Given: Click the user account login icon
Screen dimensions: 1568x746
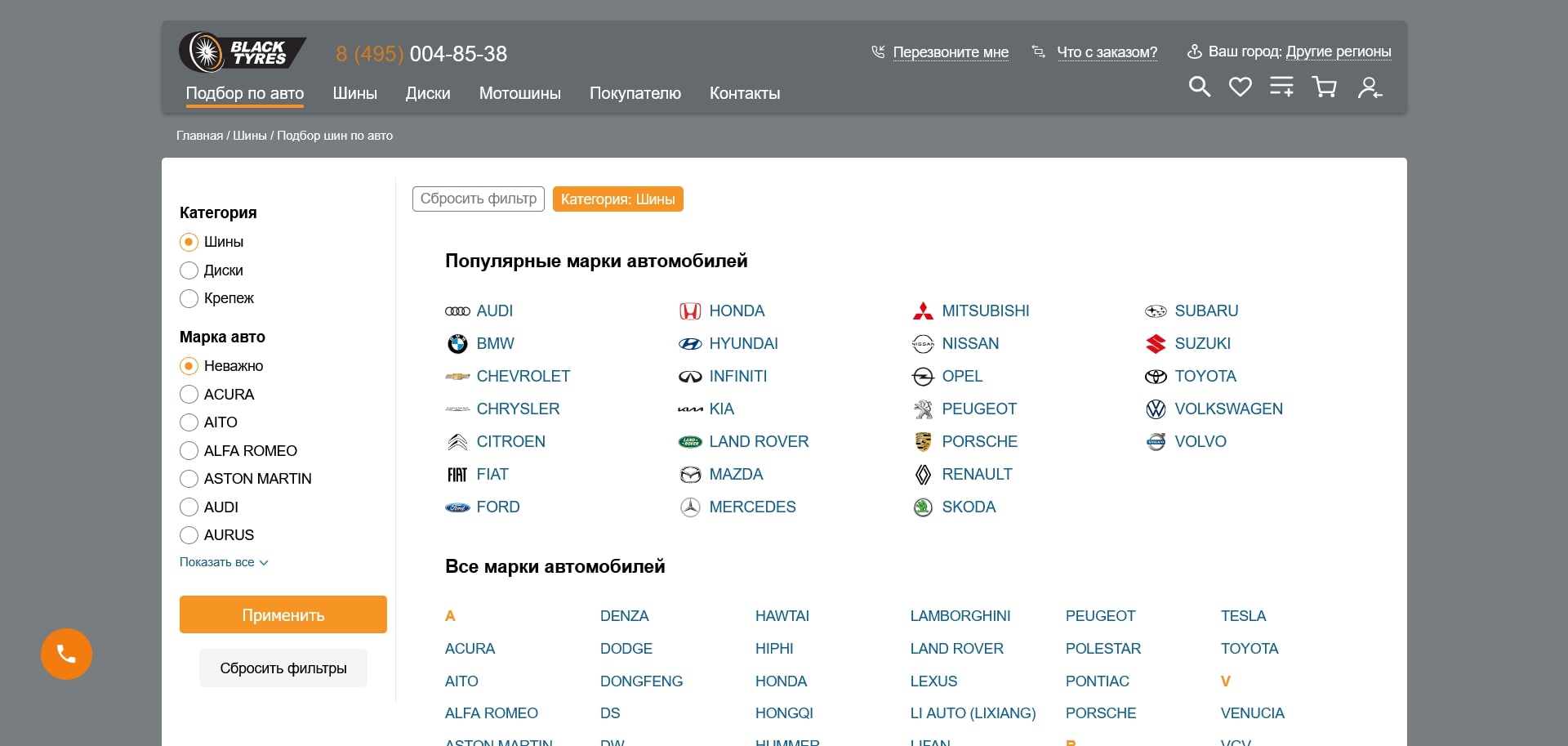Looking at the screenshot, I should pyautogui.click(x=1369, y=87).
